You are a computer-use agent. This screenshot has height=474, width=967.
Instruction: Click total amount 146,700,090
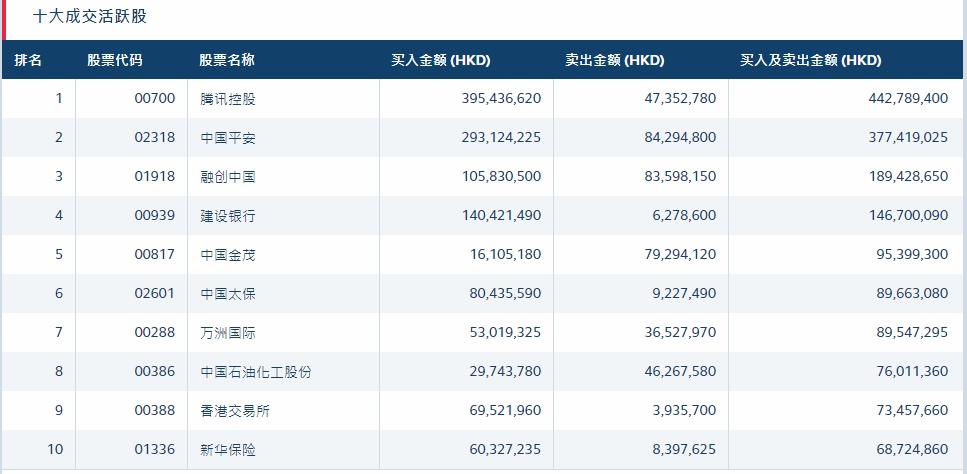point(908,215)
